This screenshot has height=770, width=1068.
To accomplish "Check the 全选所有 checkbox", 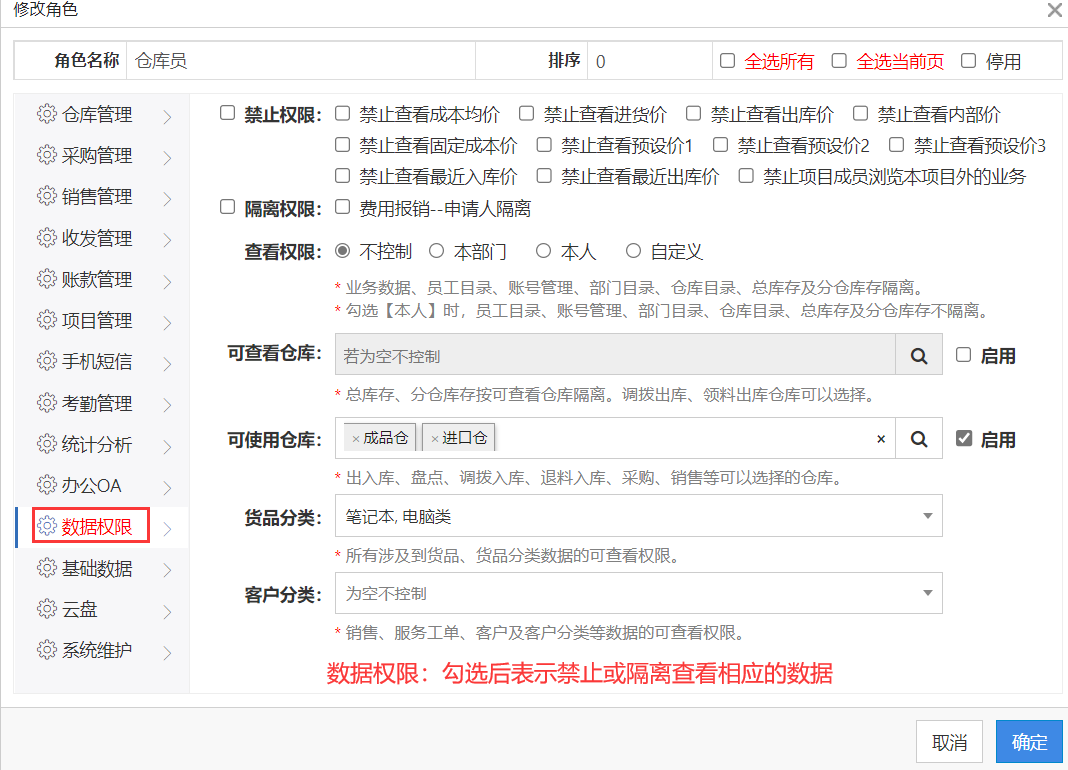I will coord(727,61).
